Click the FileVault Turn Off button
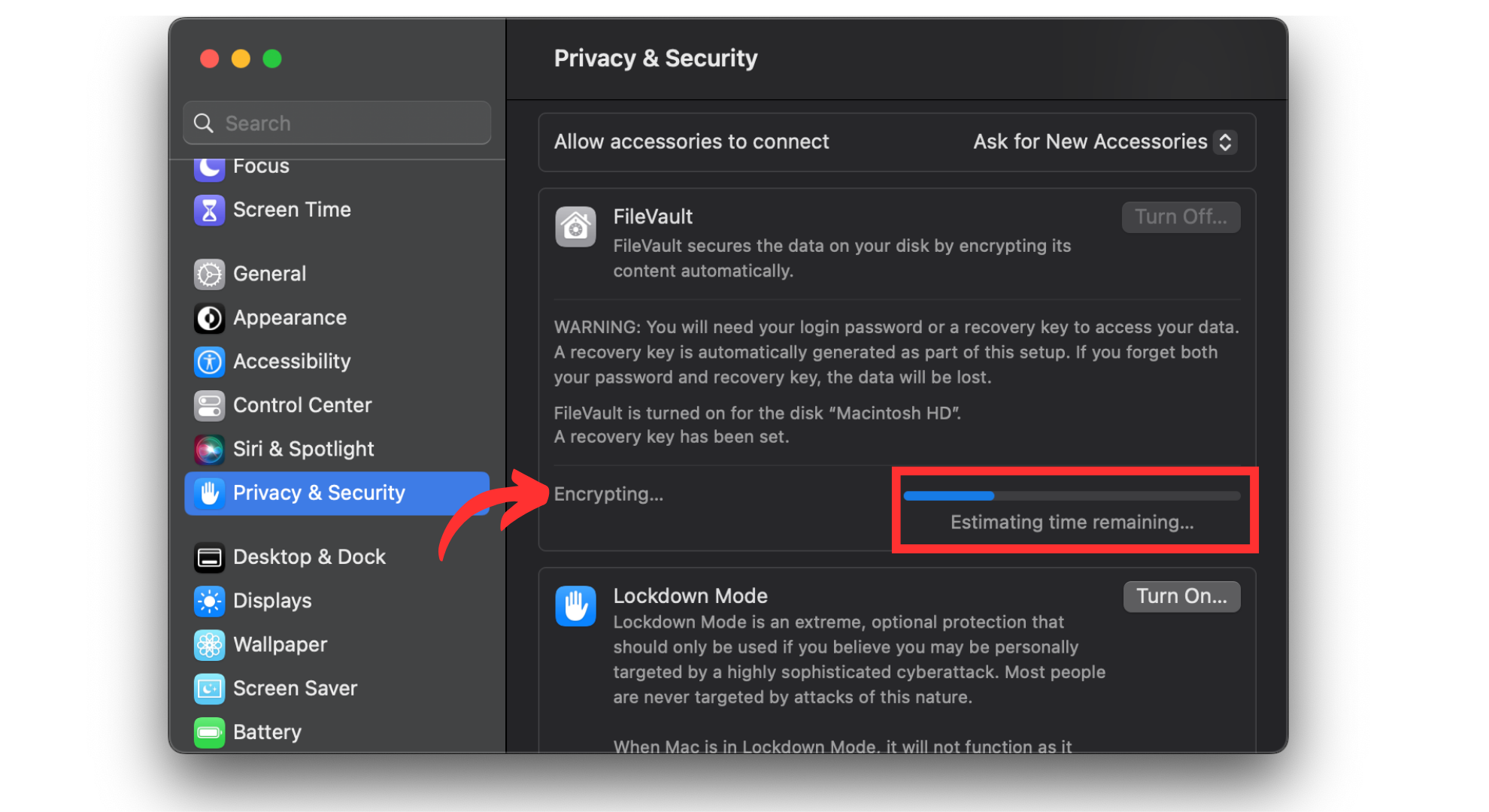Screen dimensions: 1489x812 (1181, 217)
